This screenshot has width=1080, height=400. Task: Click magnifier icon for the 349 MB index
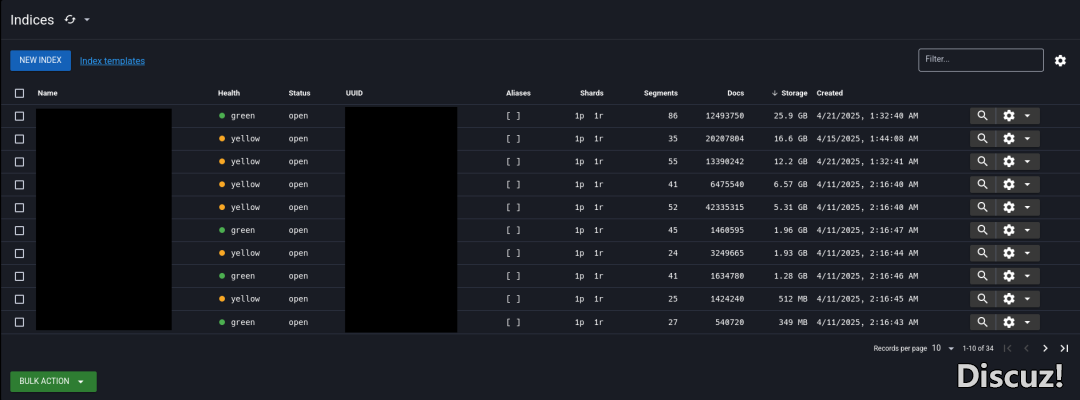tap(982, 322)
